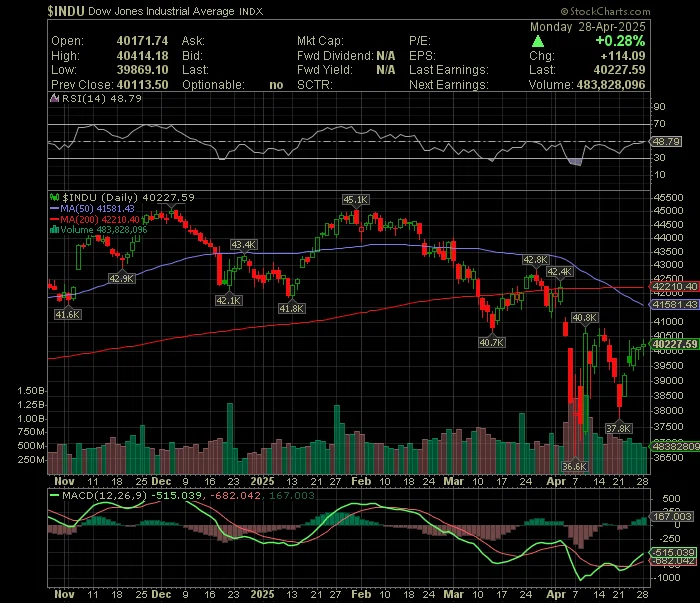Click the MA(50) 41581.43 legend label
The image size is (700, 603).
tap(97, 208)
